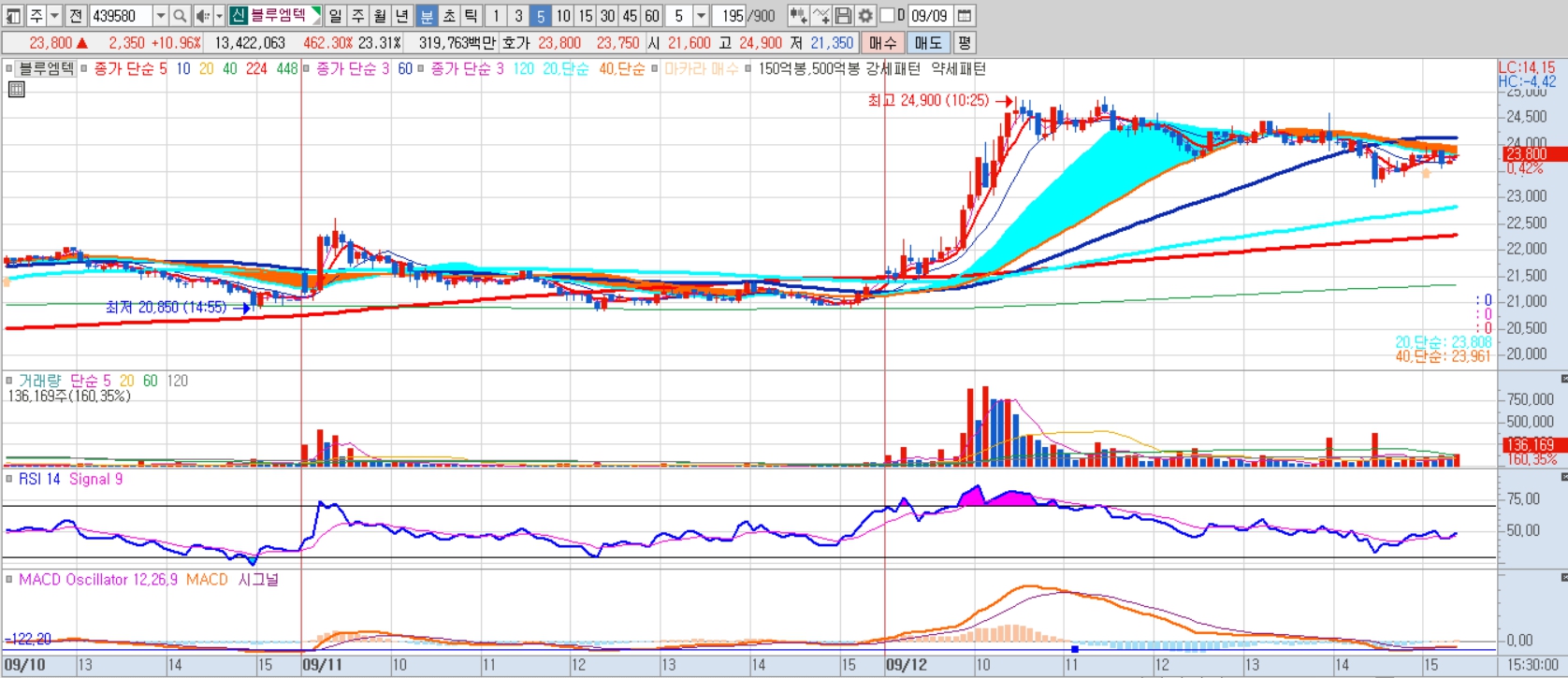Select the 분 minute period tab
The width and height of the screenshot is (1568, 678).
(426, 16)
